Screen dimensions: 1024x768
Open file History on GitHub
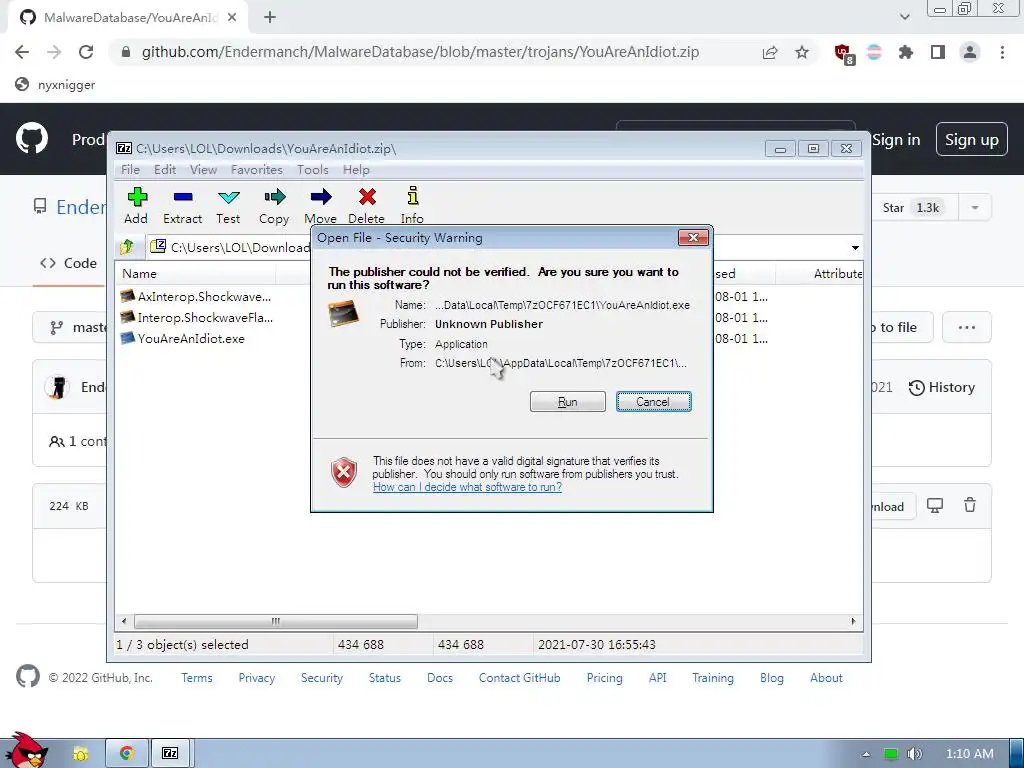(x=942, y=387)
